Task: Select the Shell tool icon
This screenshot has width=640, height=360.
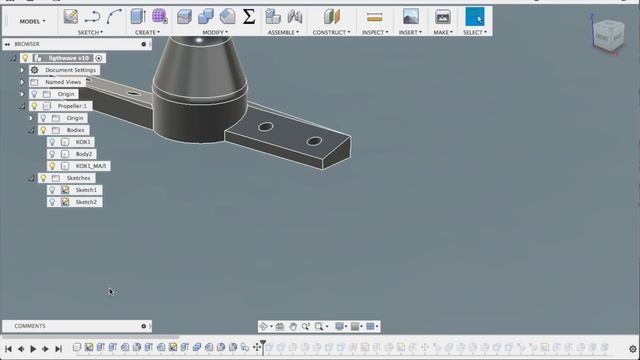Action: pos(227,17)
